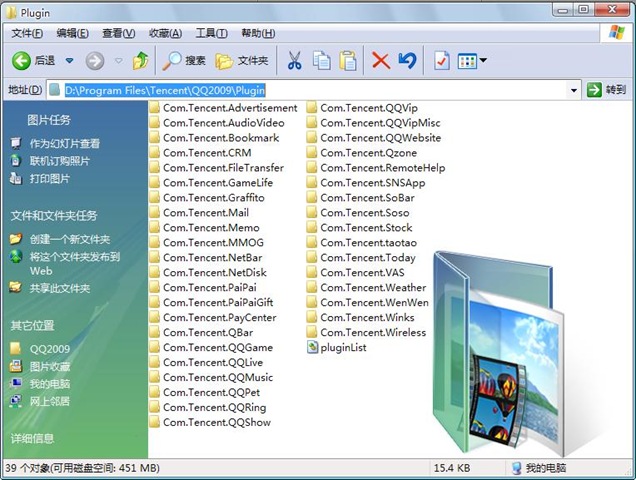Select the pluginList file
This screenshot has width=636, height=480.
(x=342, y=348)
